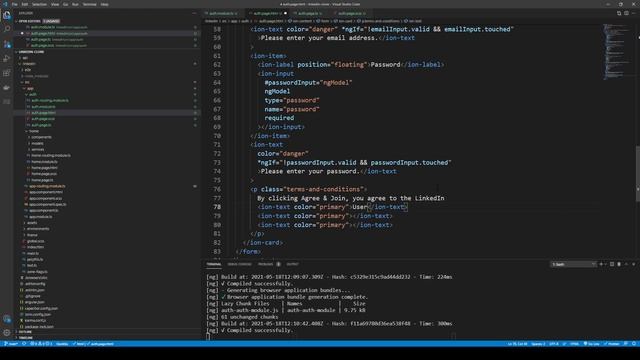The height and width of the screenshot is (360, 640).
Task: Select the Output panel tab
Action: pyautogui.click(x=292, y=264)
